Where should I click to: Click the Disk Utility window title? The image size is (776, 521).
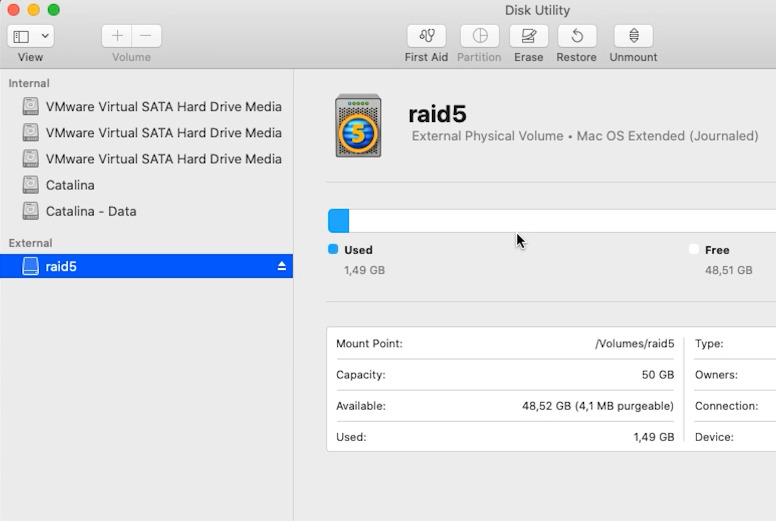click(537, 10)
